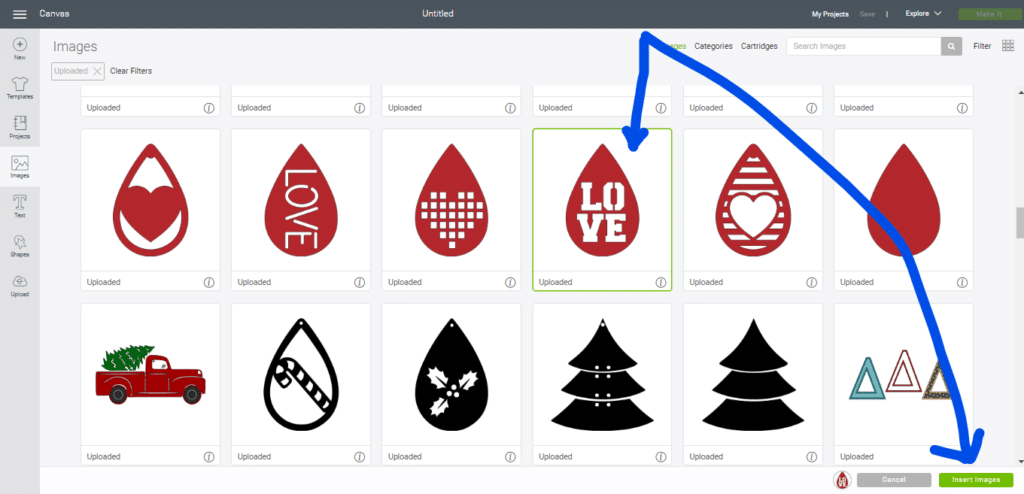Click the Upload cloud icon
The width and height of the screenshot is (1024, 494).
pyautogui.click(x=19, y=283)
